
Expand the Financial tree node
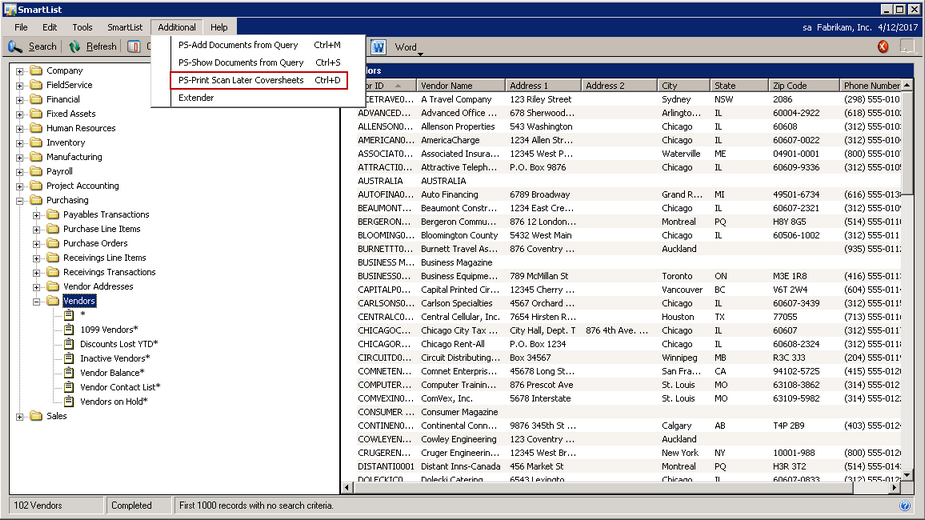20,100
